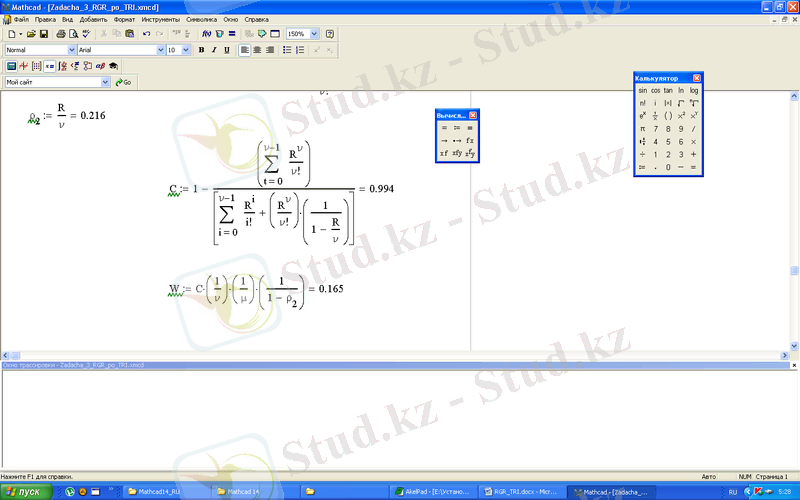Close the trace window panel
The image size is (800, 500).
click(x=794, y=365)
